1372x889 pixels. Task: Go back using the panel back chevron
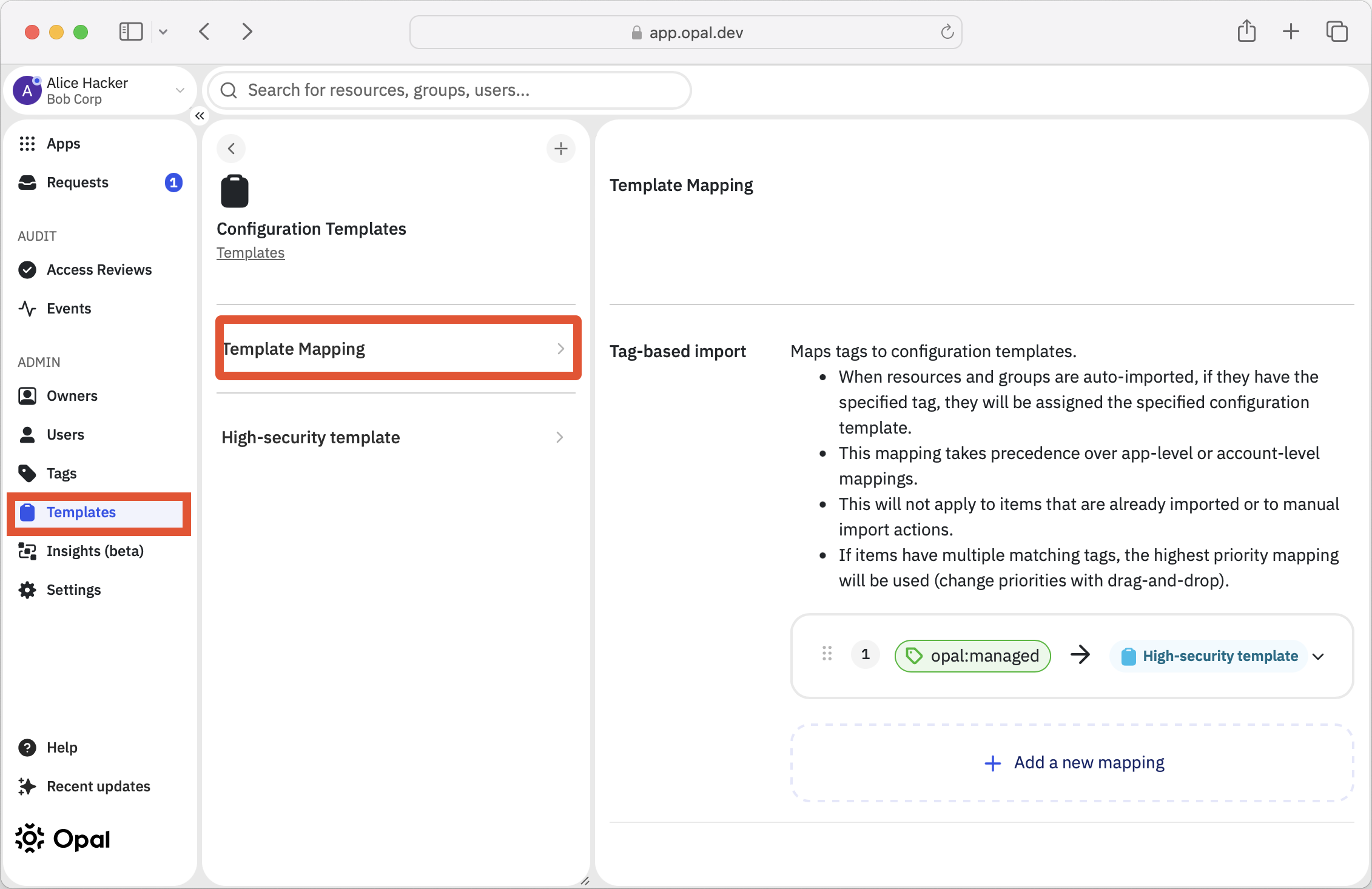231,149
